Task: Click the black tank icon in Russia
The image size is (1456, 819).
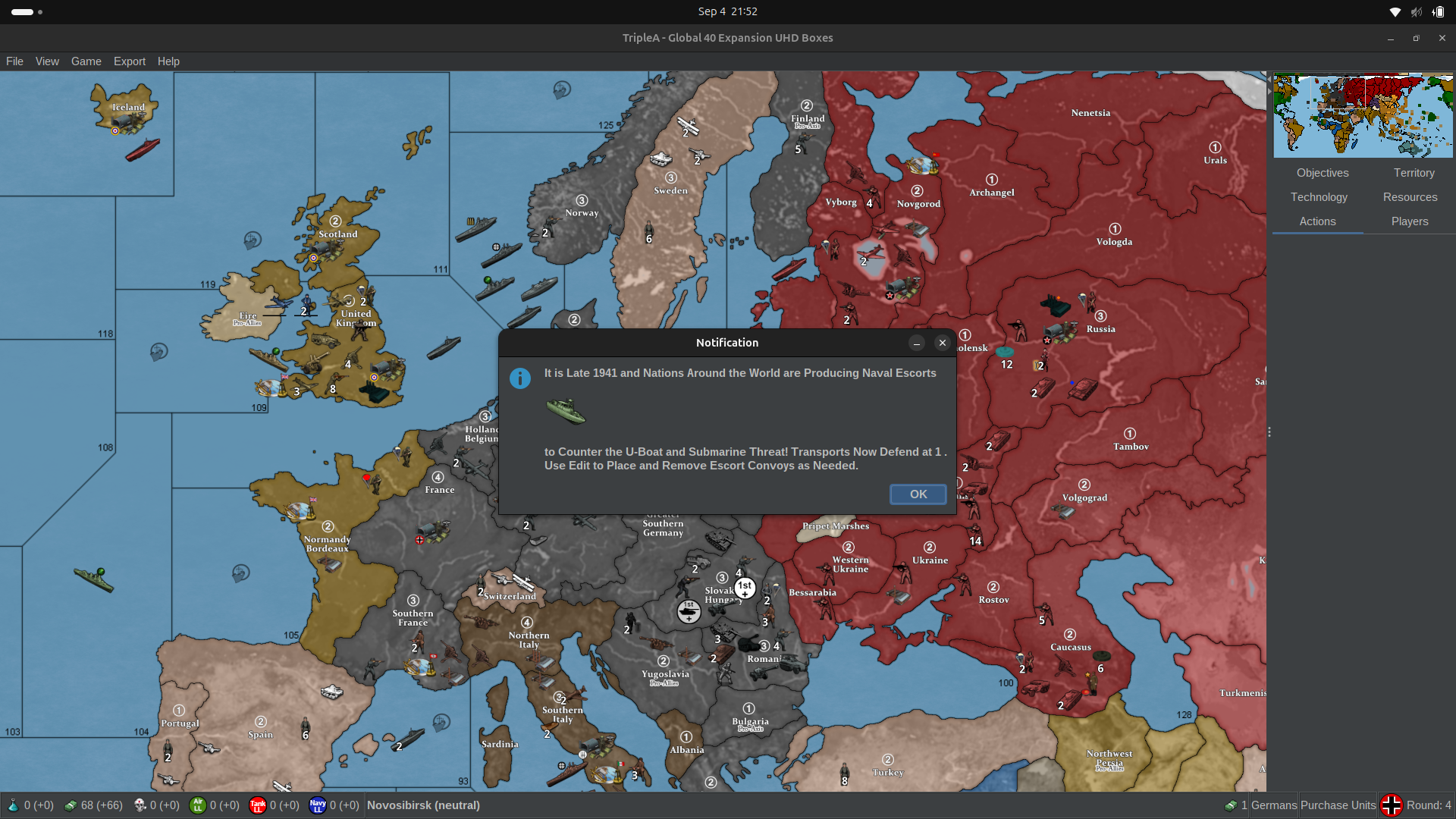Action: pos(1055,306)
